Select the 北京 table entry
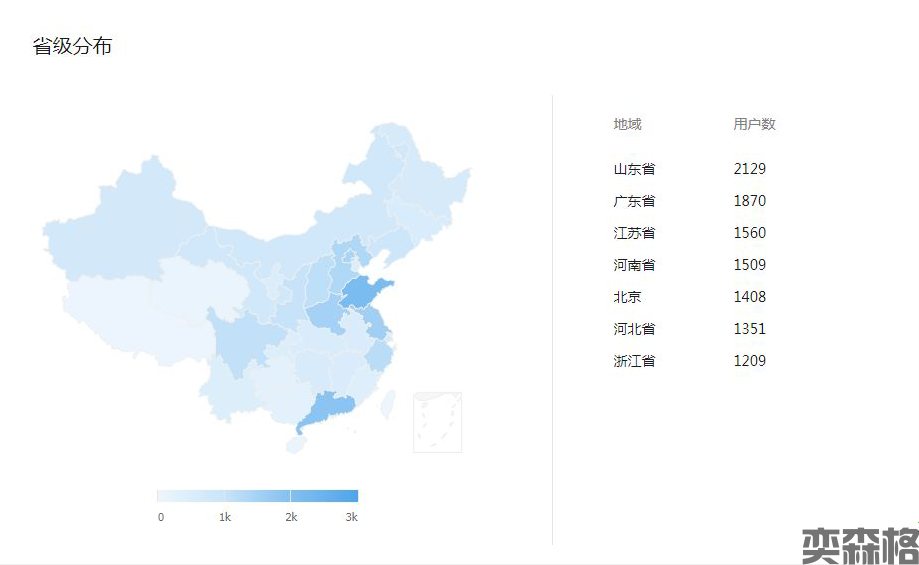This screenshot has height=565, width=919. coord(627,297)
